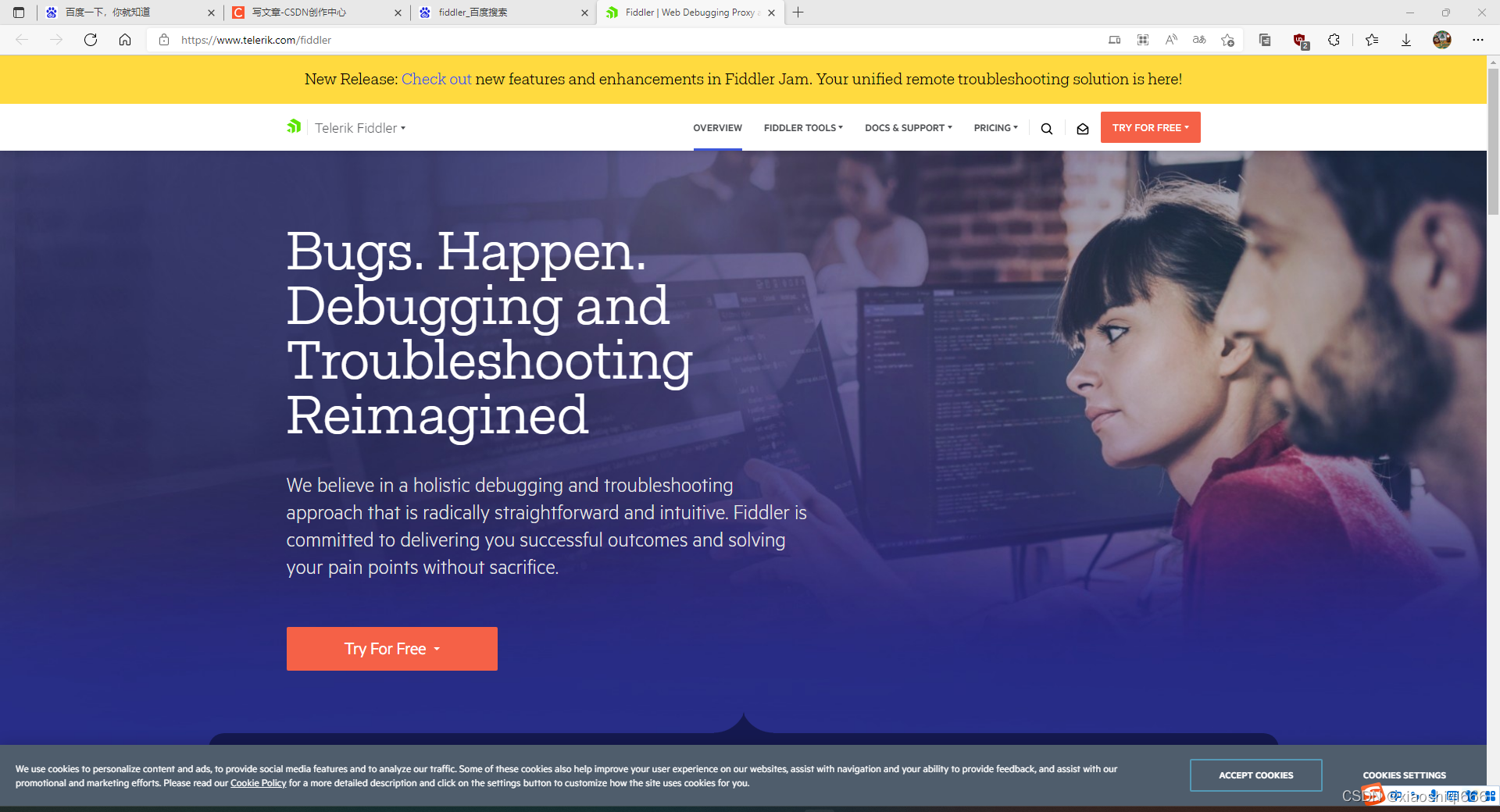The height and width of the screenshot is (812, 1500).
Task: Open the red shield extension icon
Action: click(x=1300, y=41)
